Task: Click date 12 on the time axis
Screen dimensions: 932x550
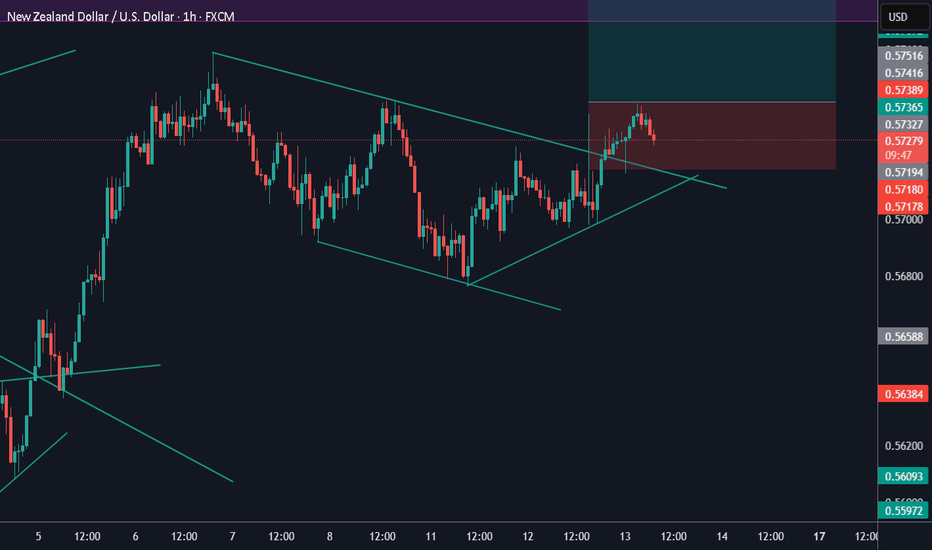Action: coord(528,536)
